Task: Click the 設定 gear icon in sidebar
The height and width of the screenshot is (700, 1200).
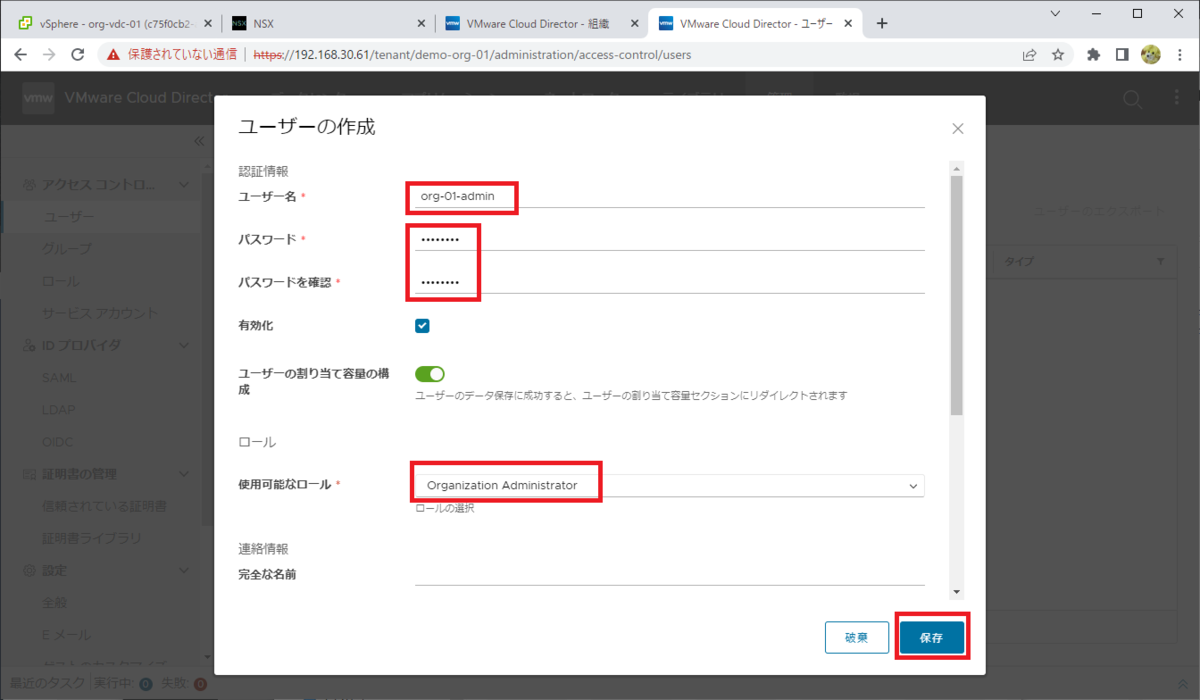Action: point(30,570)
